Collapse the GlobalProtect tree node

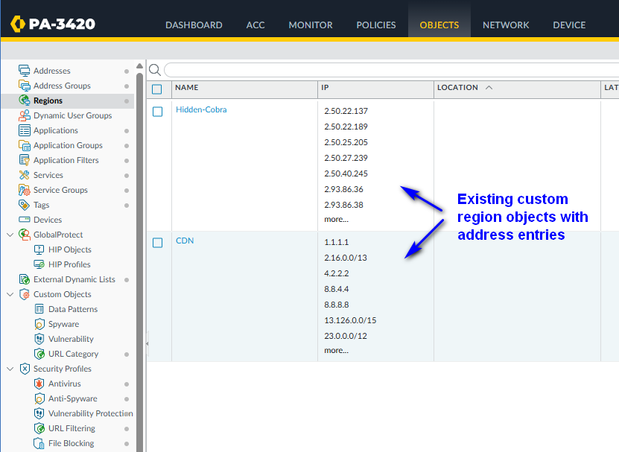[x=10, y=235]
